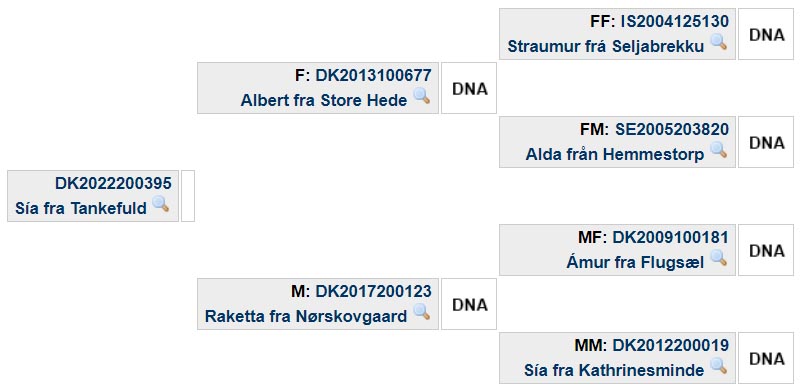
Task: Click the DNA box for Straumur frá Seljabrekku
Action: pos(766,34)
